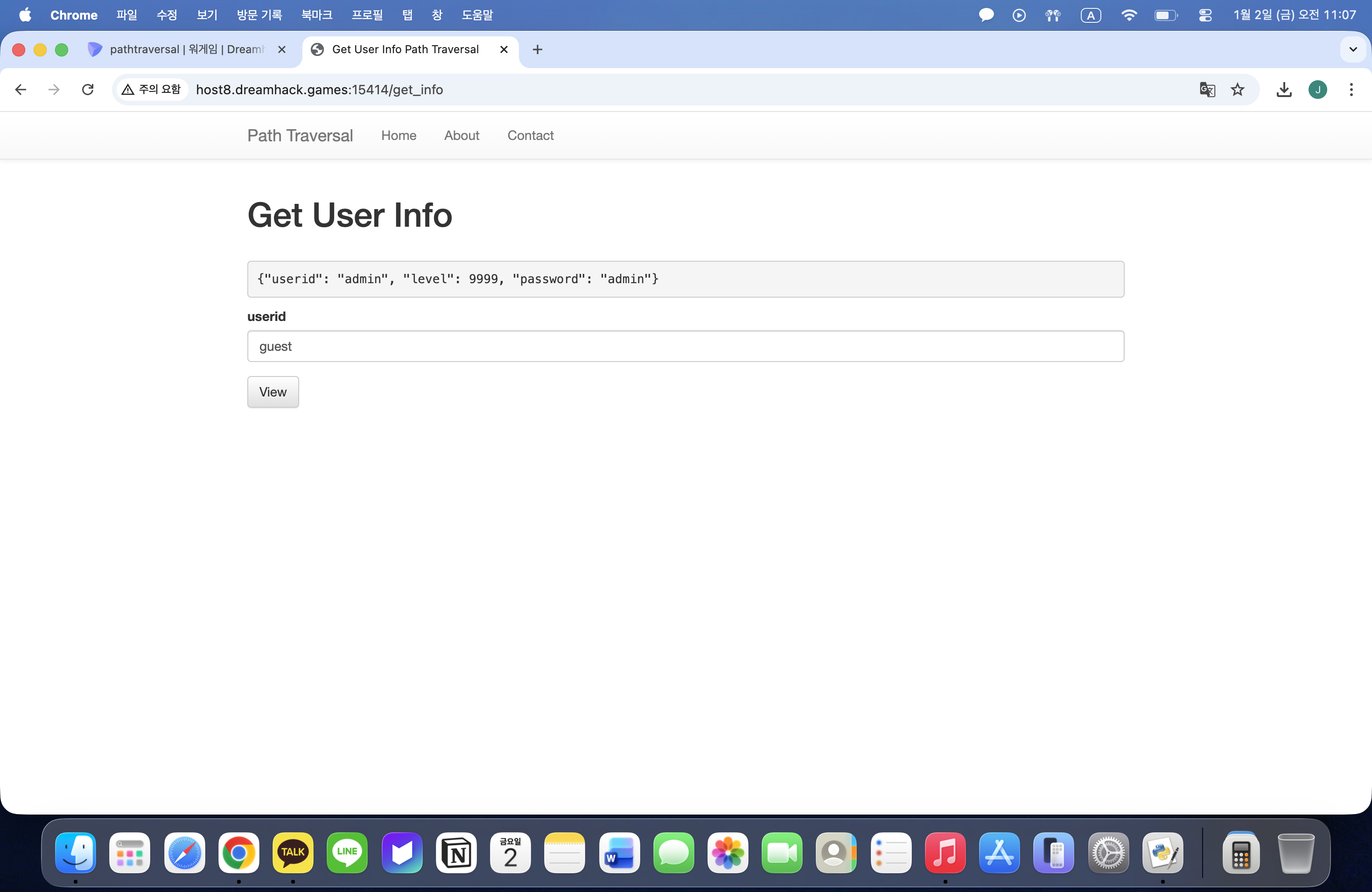Click the userid input field
This screenshot has width=1372, height=892.
(686, 346)
